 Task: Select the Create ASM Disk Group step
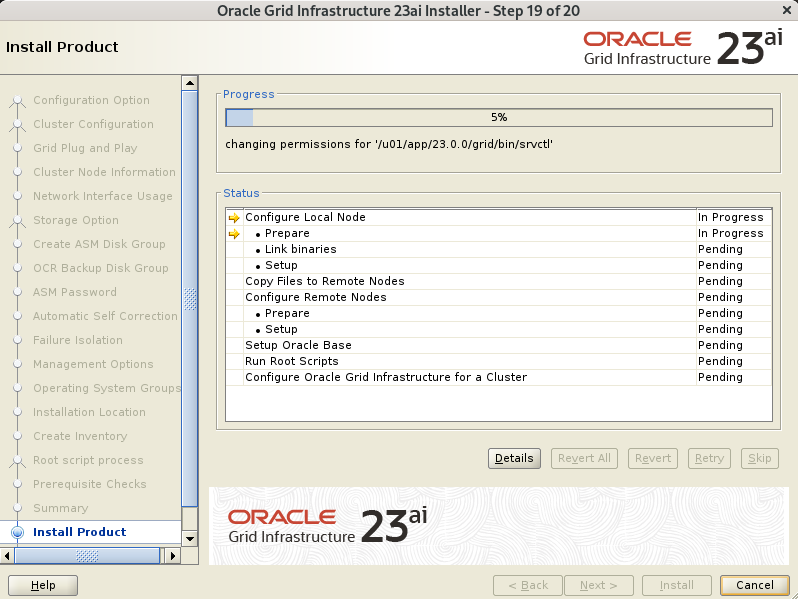point(99,244)
